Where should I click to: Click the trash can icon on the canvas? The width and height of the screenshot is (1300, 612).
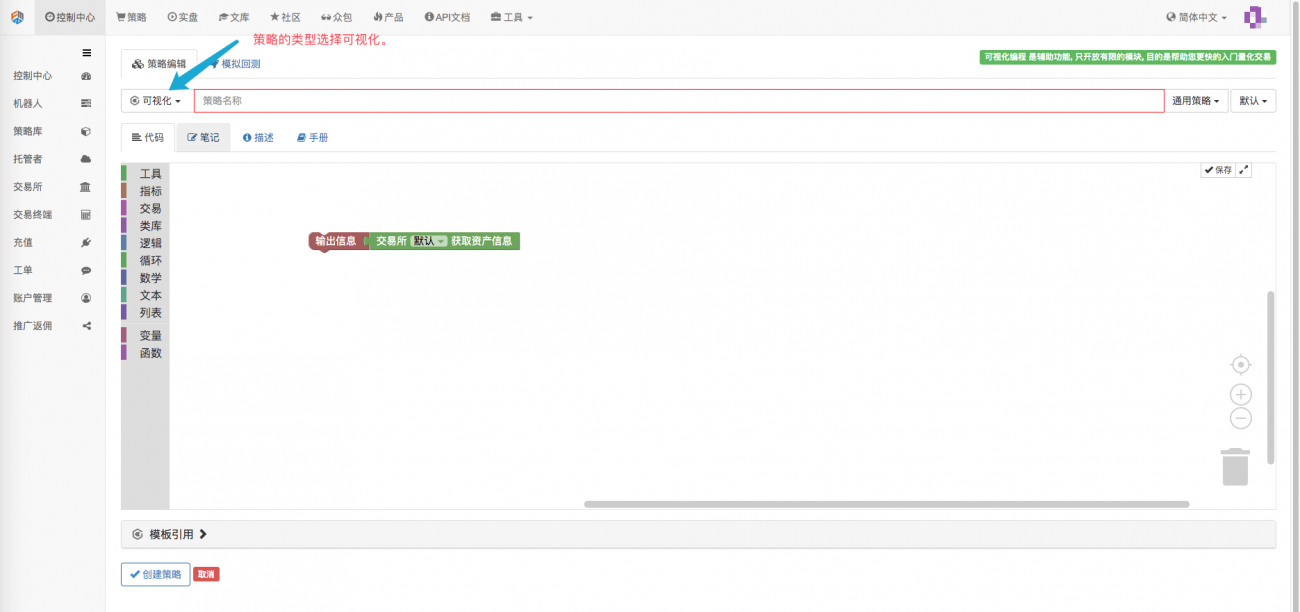[1235, 465]
